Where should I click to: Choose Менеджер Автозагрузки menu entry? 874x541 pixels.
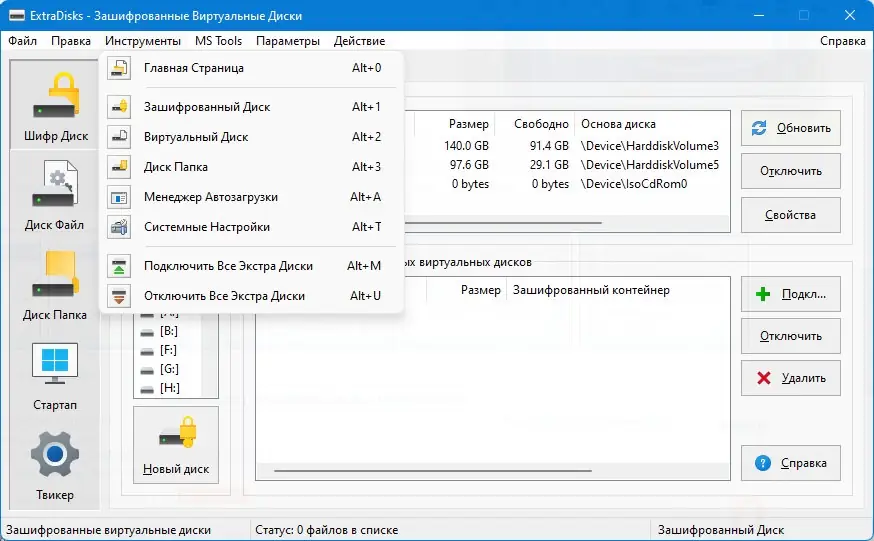tap(251, 197)
